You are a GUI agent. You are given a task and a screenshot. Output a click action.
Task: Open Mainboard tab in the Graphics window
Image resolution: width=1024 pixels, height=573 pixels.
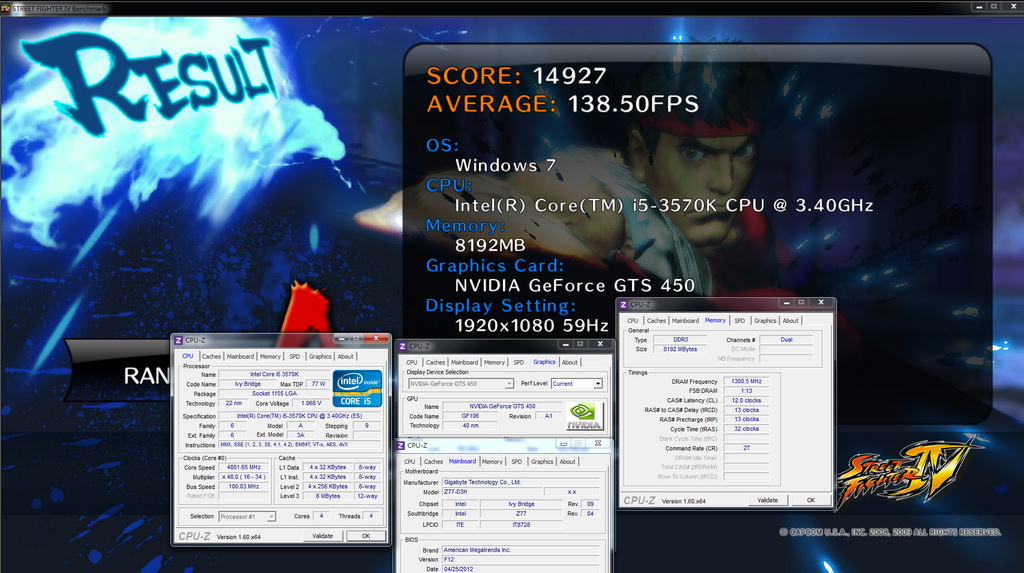[464, 363]
